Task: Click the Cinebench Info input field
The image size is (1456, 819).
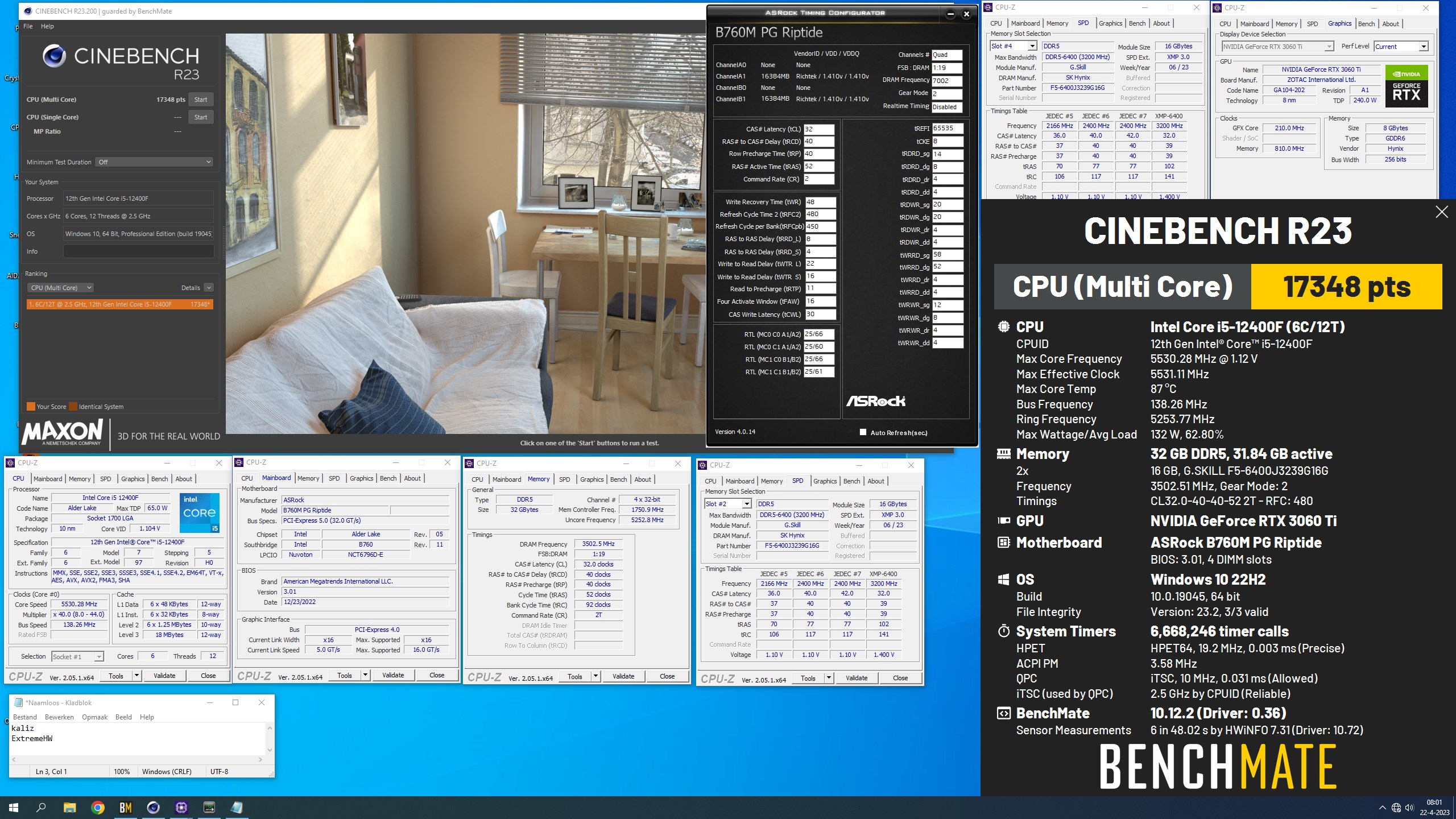Action: click(x=138, y=251)
